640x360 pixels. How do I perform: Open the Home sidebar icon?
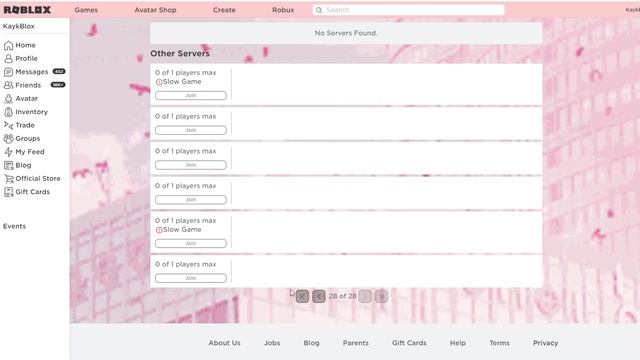click(8, 45)
